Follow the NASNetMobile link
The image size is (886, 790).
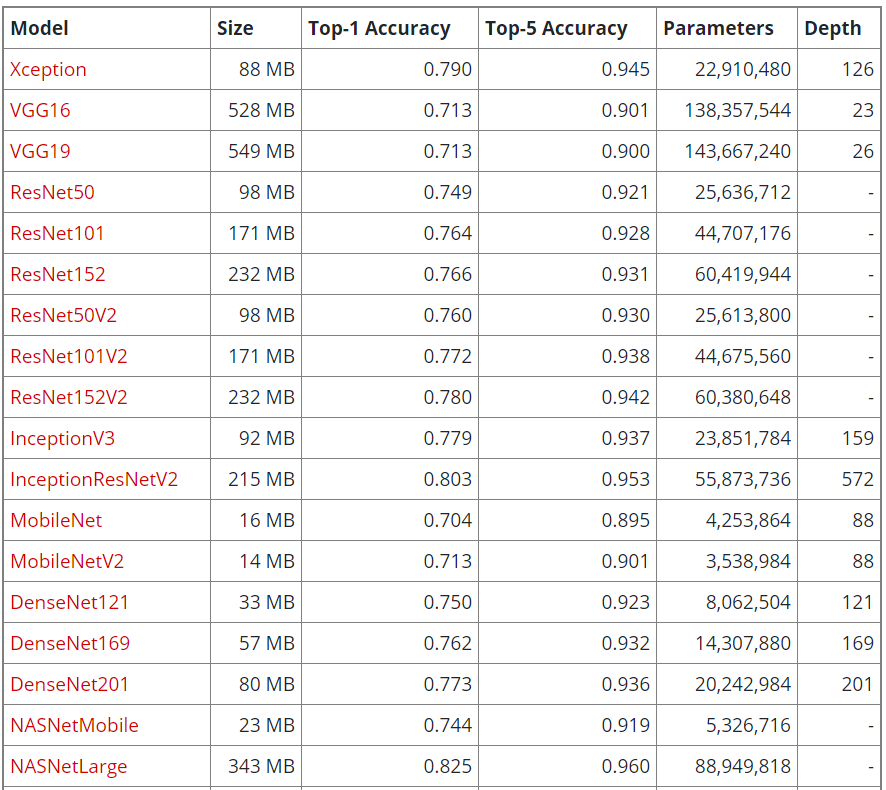[74, 725]
